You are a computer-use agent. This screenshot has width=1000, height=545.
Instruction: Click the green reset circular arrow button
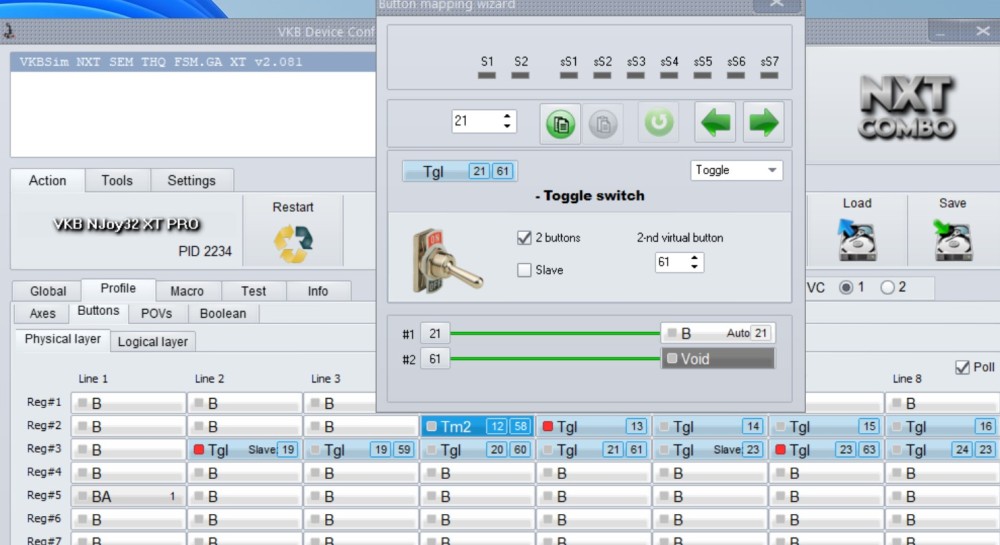pyautogui.click(x=659, y=122)
